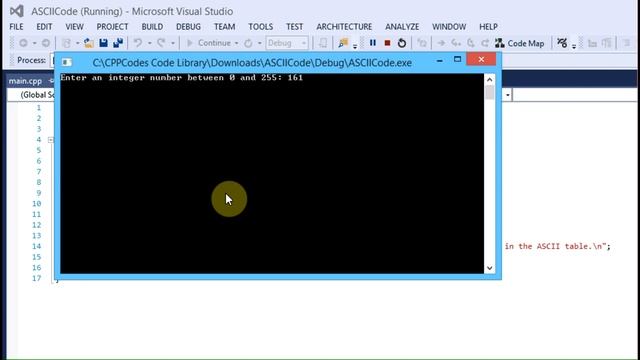
Task: Click the New Project toolbar icon
Action: (x=66, y=43)
